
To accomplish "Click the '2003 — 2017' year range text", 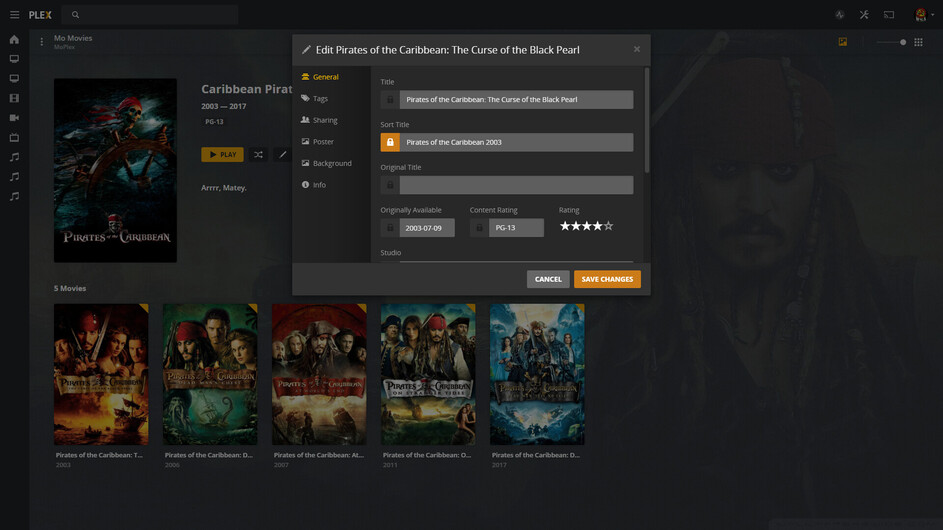I will [224, 106].
